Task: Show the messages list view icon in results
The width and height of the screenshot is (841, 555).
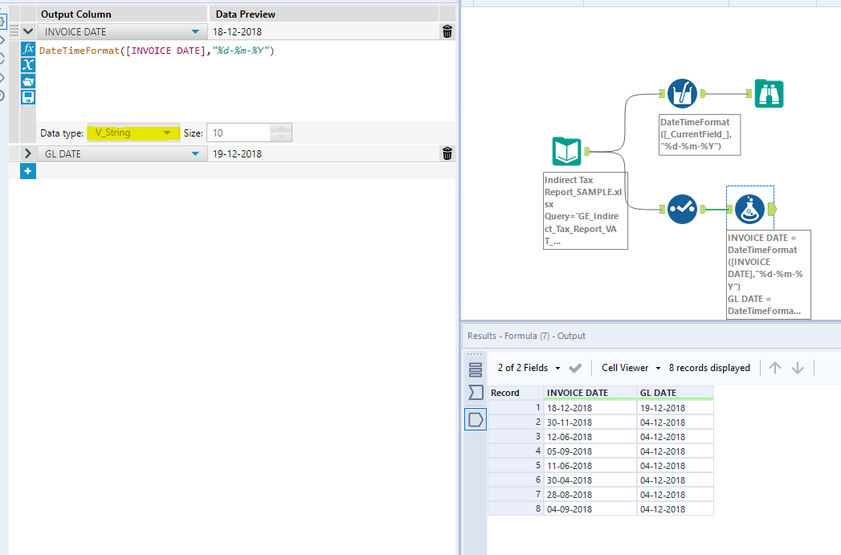Action: (x=475, y=369)
